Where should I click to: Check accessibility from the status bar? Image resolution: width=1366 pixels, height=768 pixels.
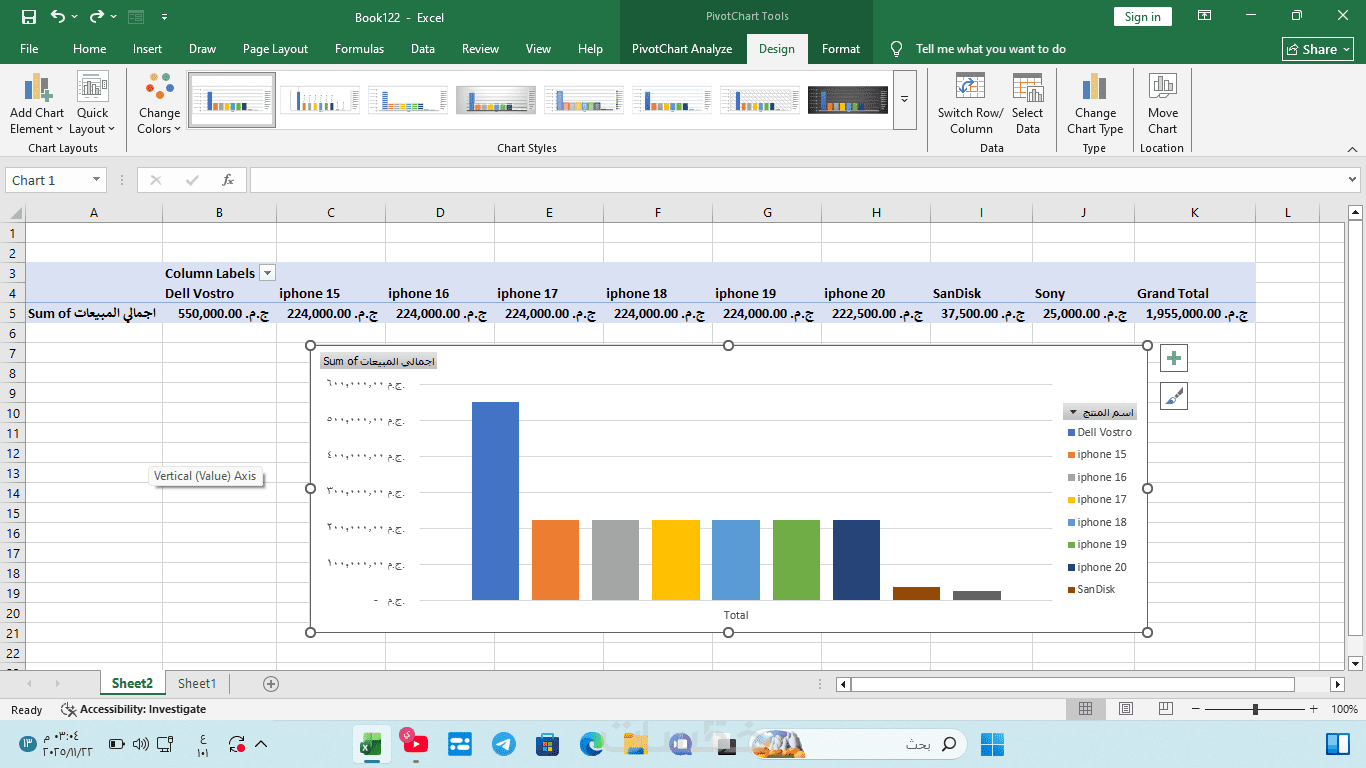[x=134, y=709]
